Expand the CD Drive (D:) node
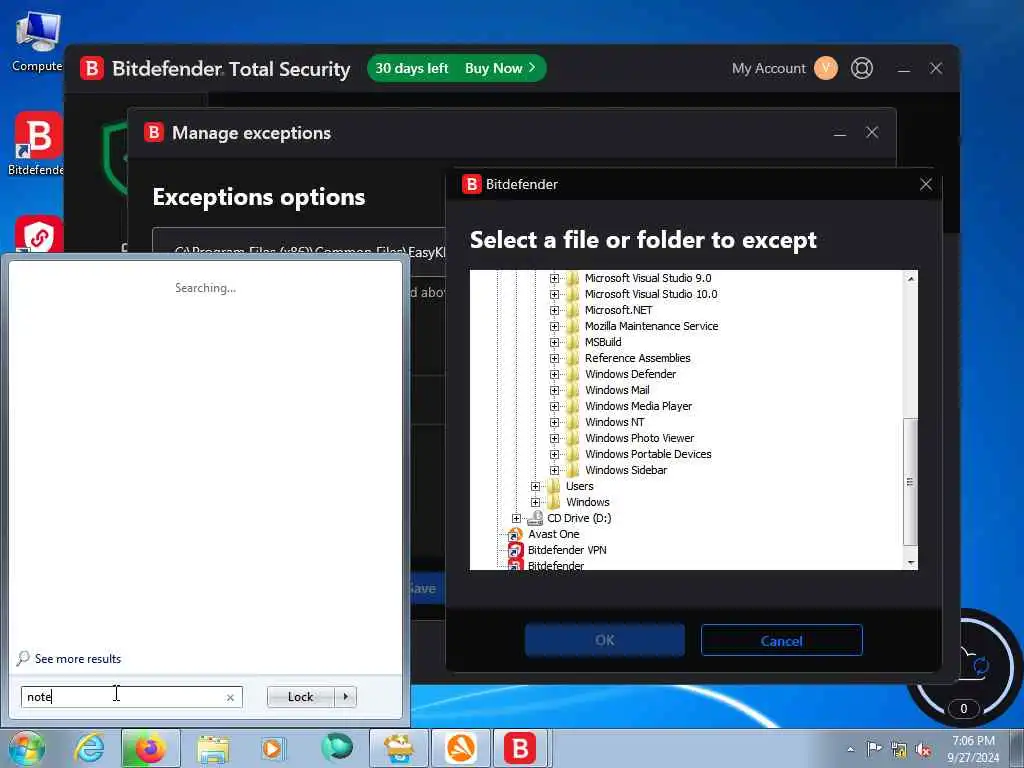 click(x=516, y=519)
